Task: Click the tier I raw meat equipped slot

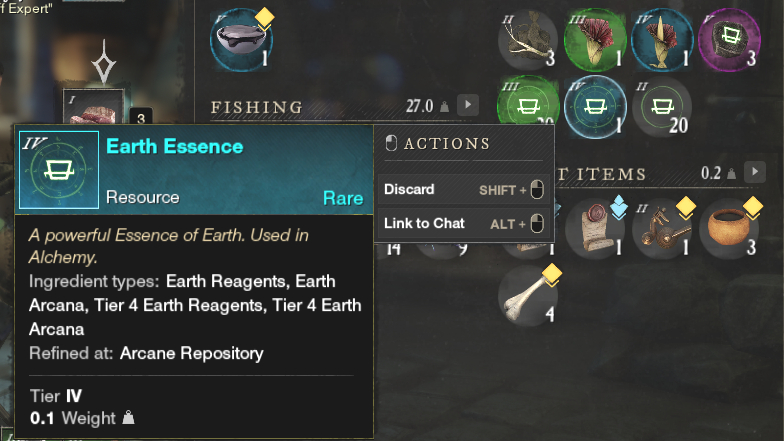Action: (x=94, y=107)
